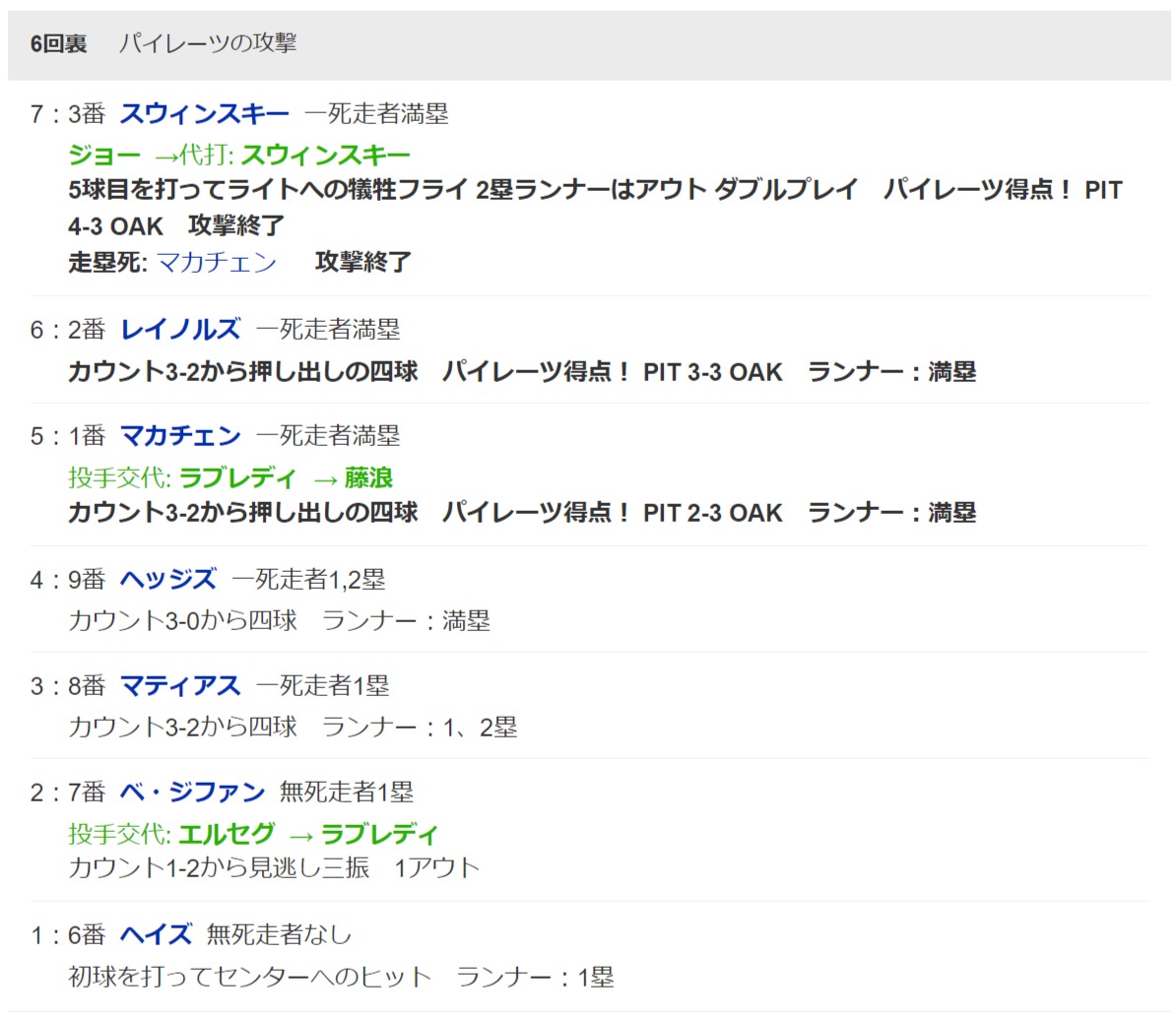This screenshot has width=1176, height=1017.
Task: Select the 6回裏 inning header
Action: pyautogui.click(x=58, y=43)
